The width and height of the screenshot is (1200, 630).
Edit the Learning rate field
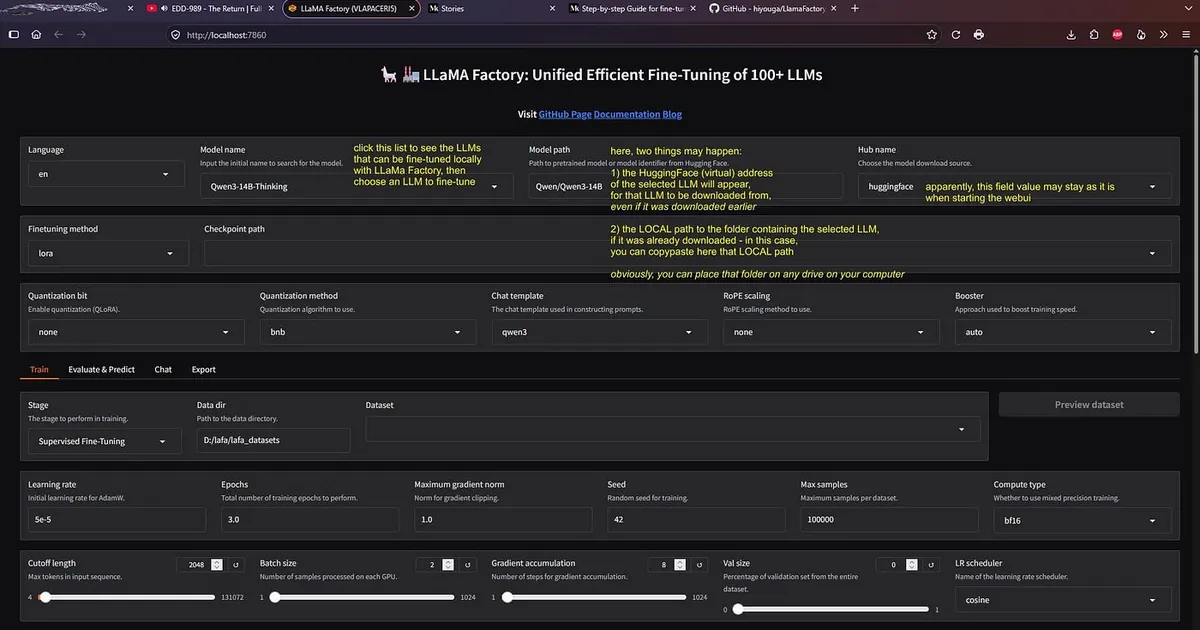tap(117, 520)
